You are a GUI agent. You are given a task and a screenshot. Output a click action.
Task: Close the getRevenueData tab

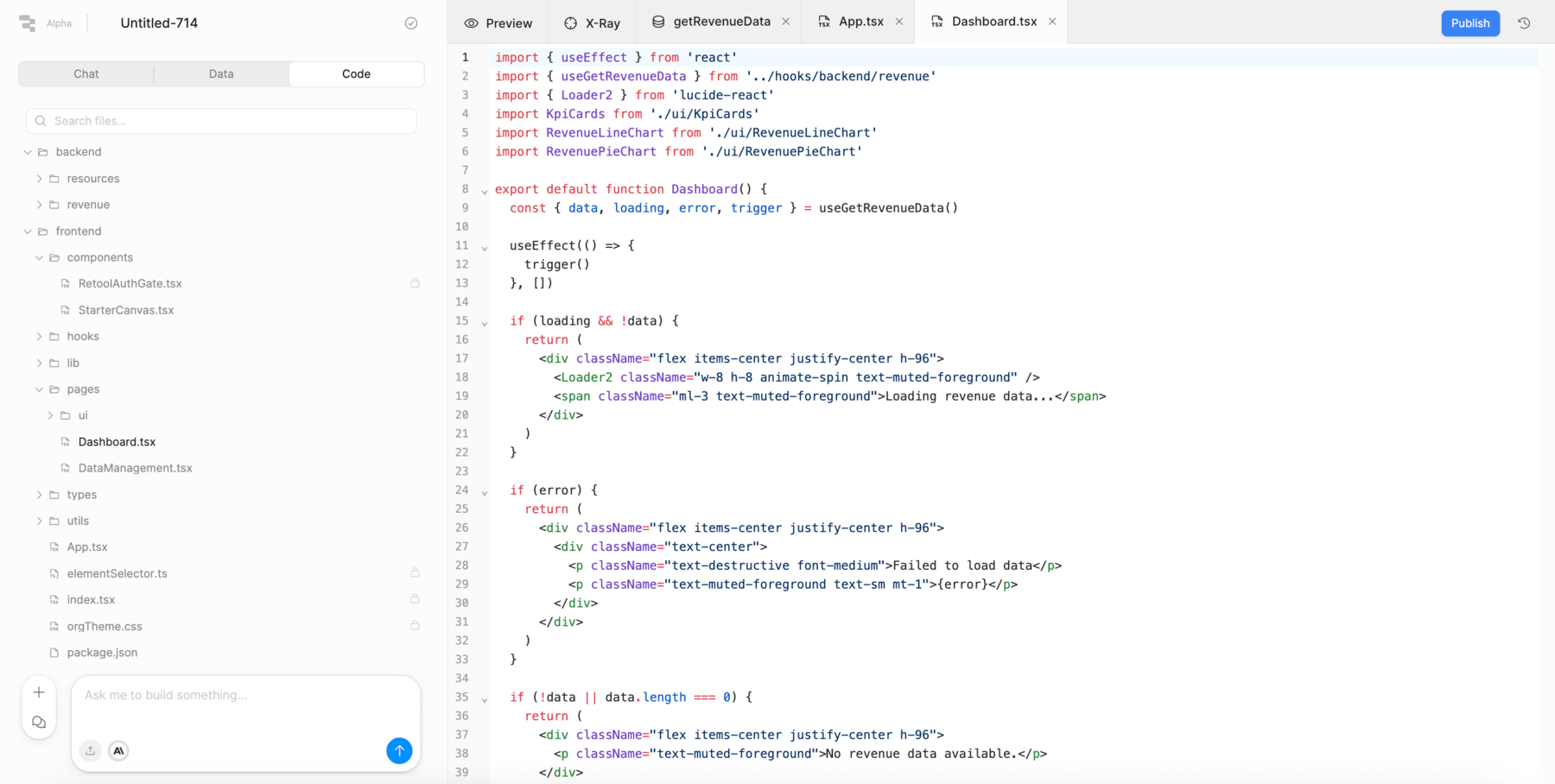click(785, 22)
